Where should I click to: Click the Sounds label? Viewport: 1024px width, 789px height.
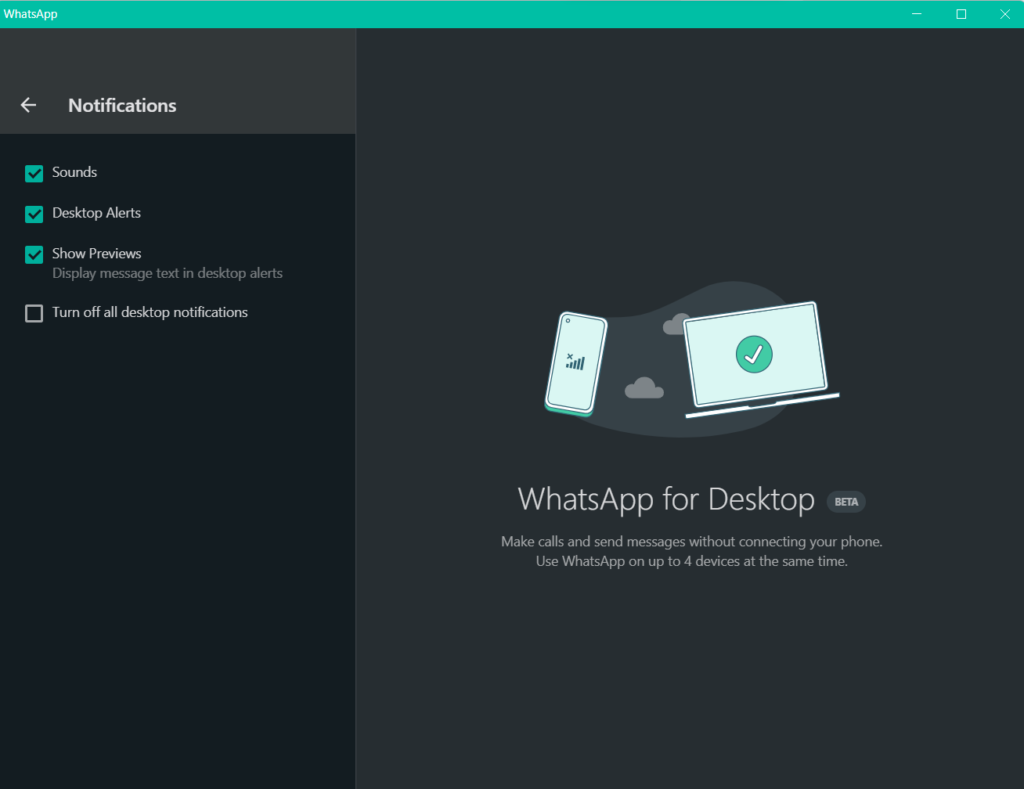[x=74, y=172]
